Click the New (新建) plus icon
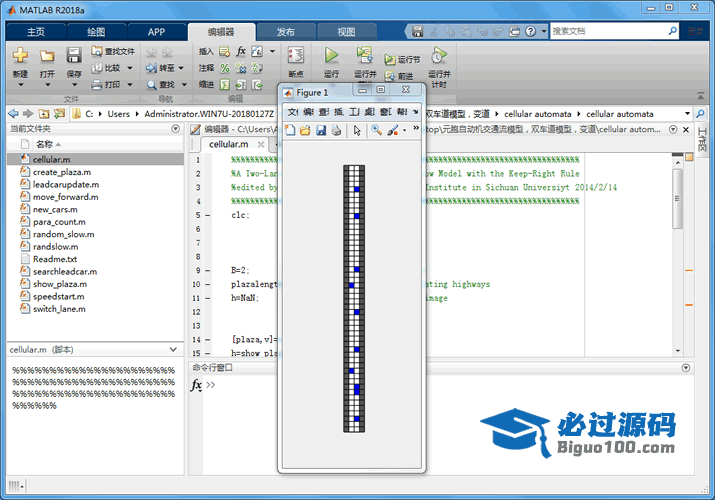 [x=20, y=56]
